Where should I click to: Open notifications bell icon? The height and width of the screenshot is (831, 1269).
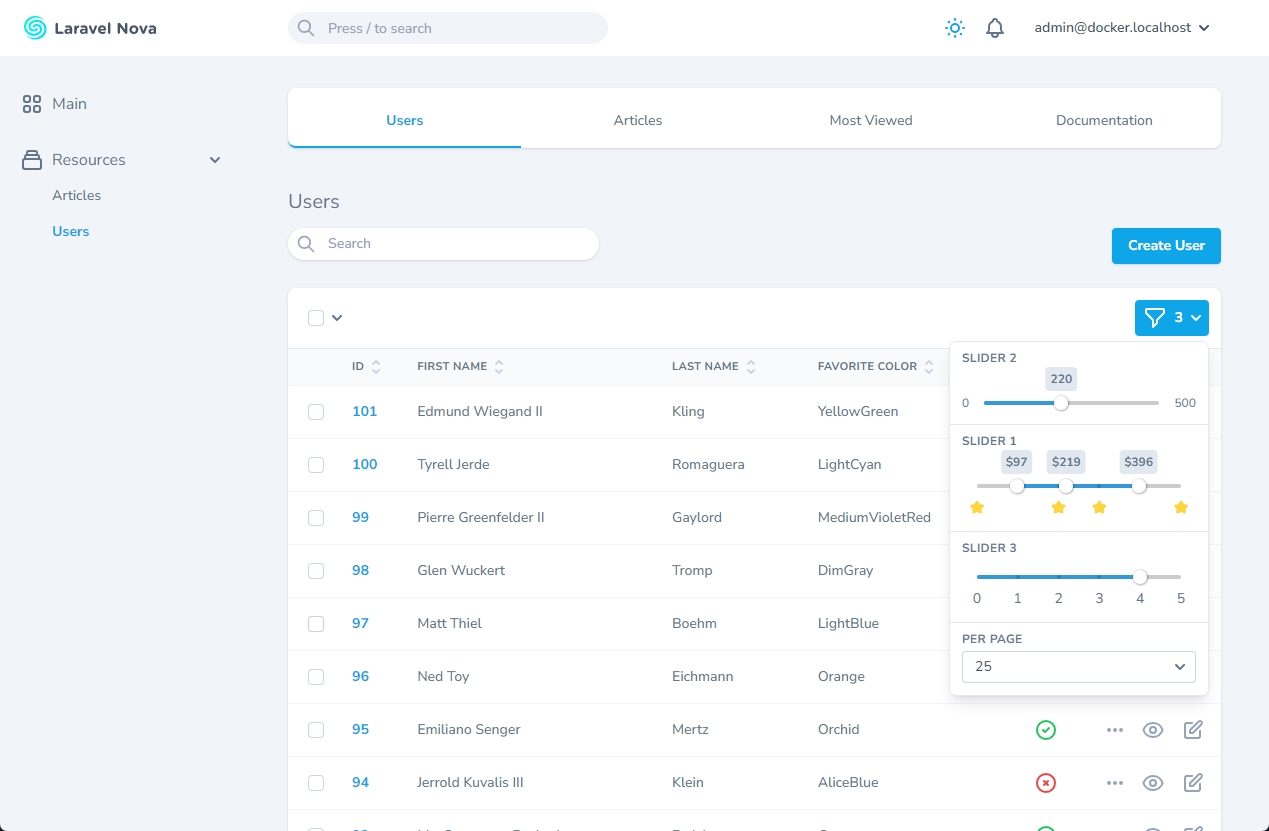coord(995,28)
